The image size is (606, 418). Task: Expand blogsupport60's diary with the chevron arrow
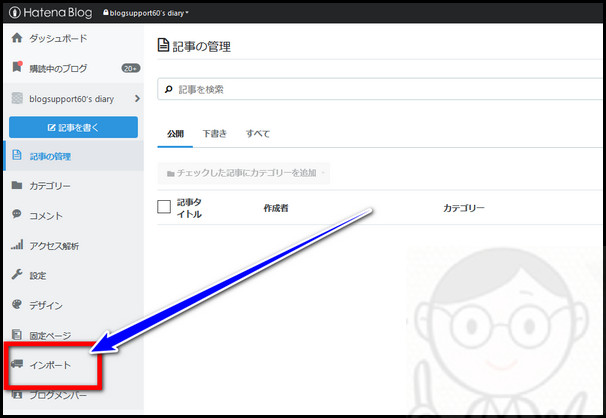point(137,99)
